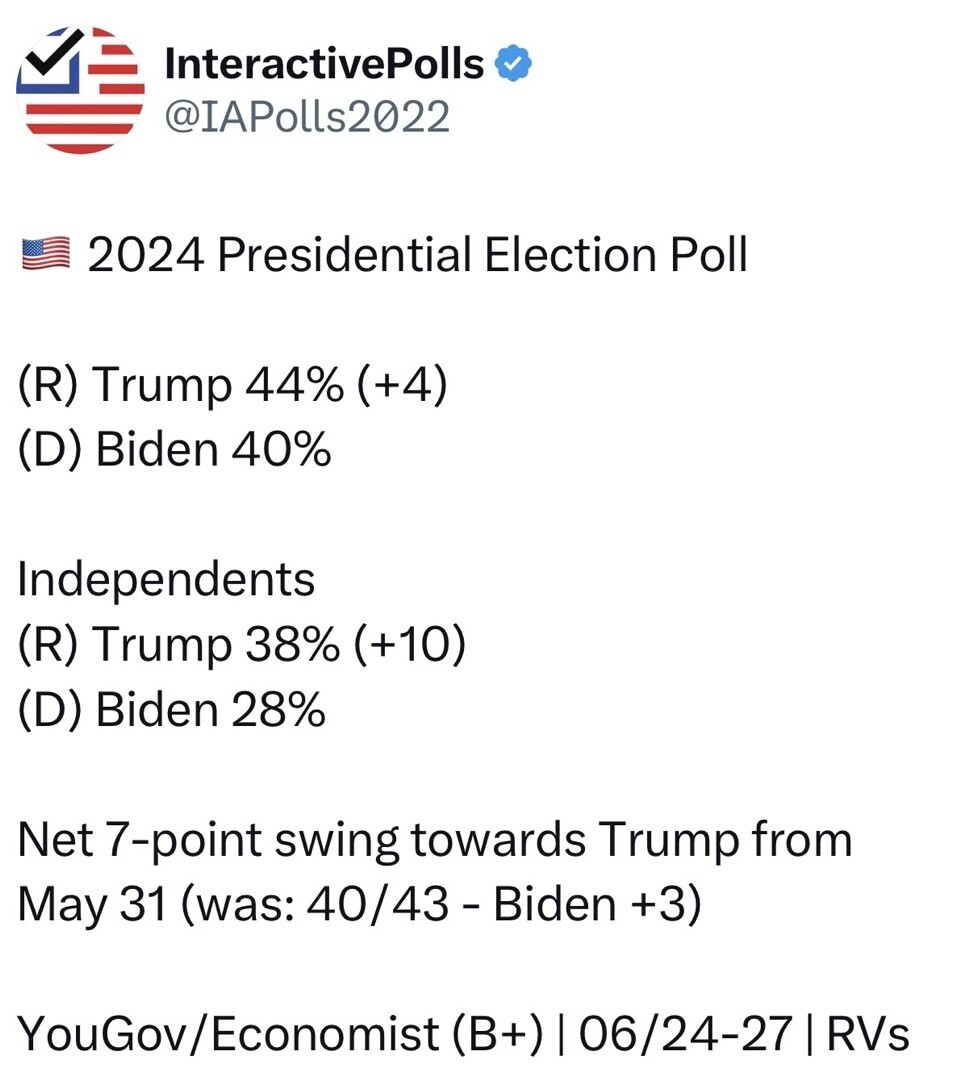The image size is (953, 1077).
Task: Click the Trump 44% result line
Action: (181, 384)
